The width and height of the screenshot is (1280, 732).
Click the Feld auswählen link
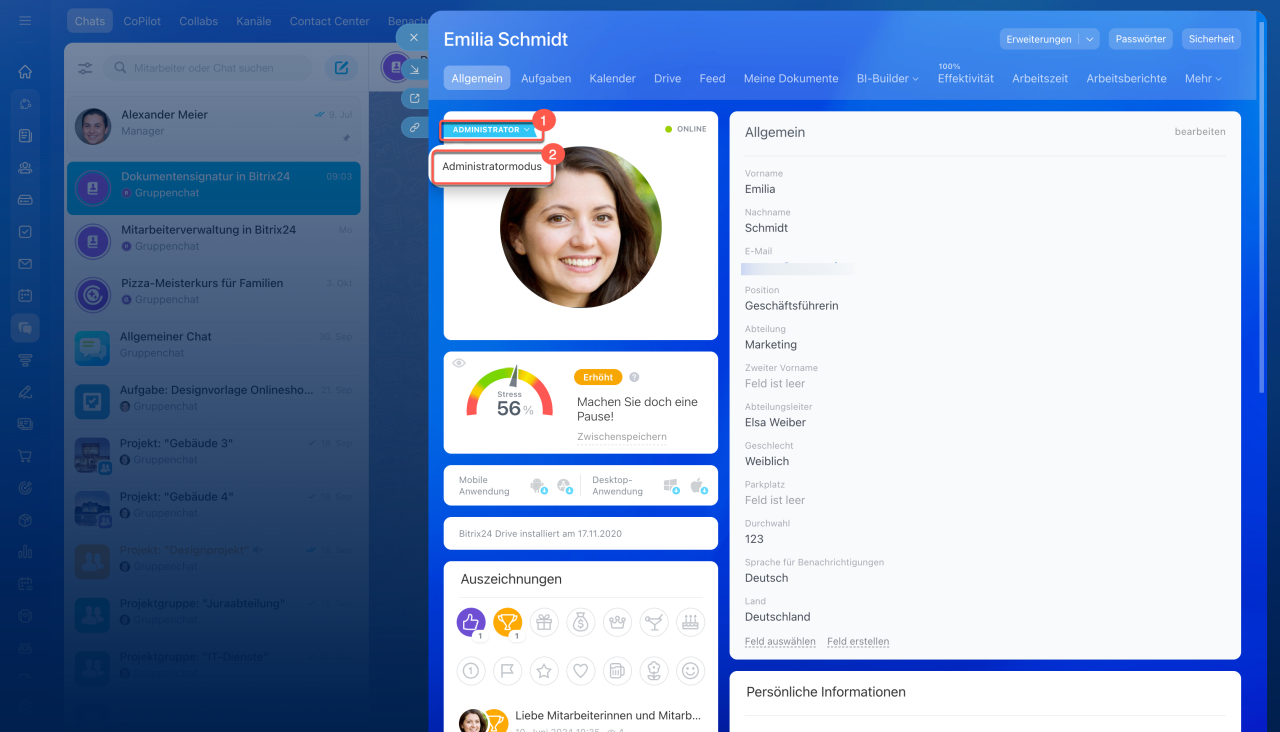780,641
